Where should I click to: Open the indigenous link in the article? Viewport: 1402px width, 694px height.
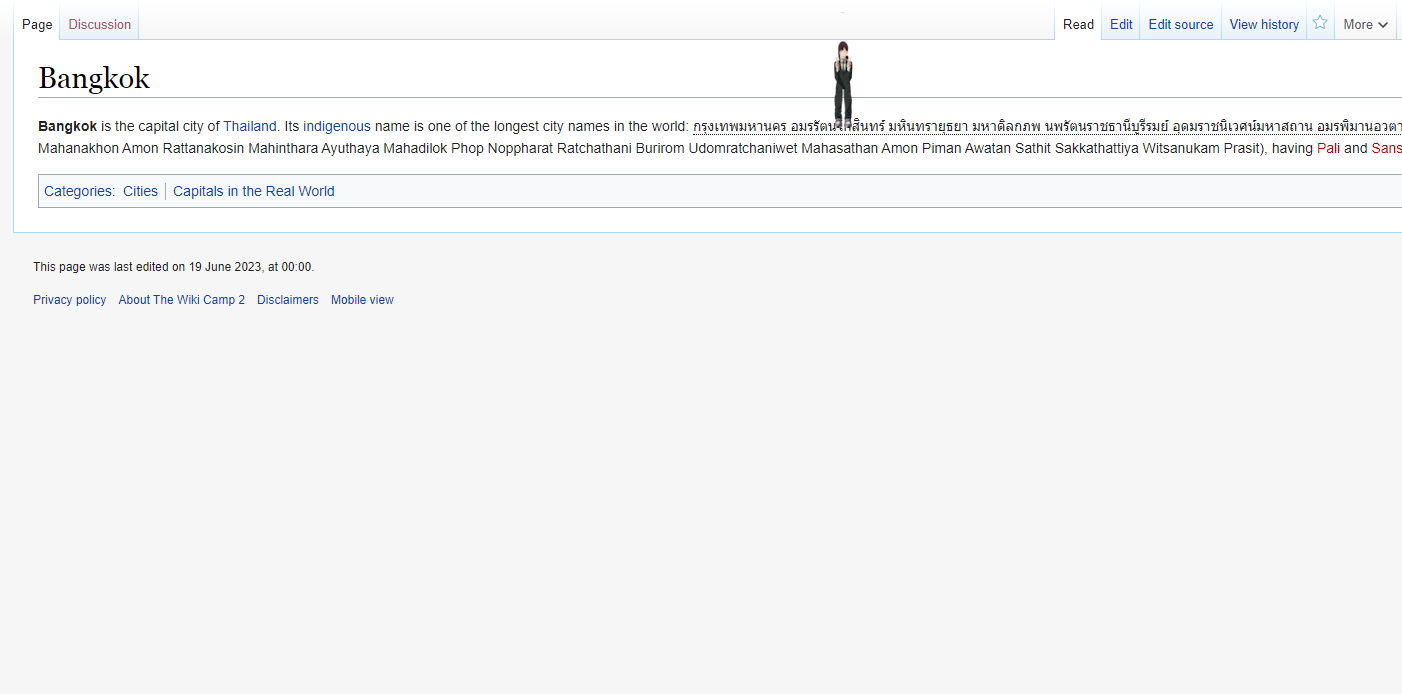coord(336,126)
